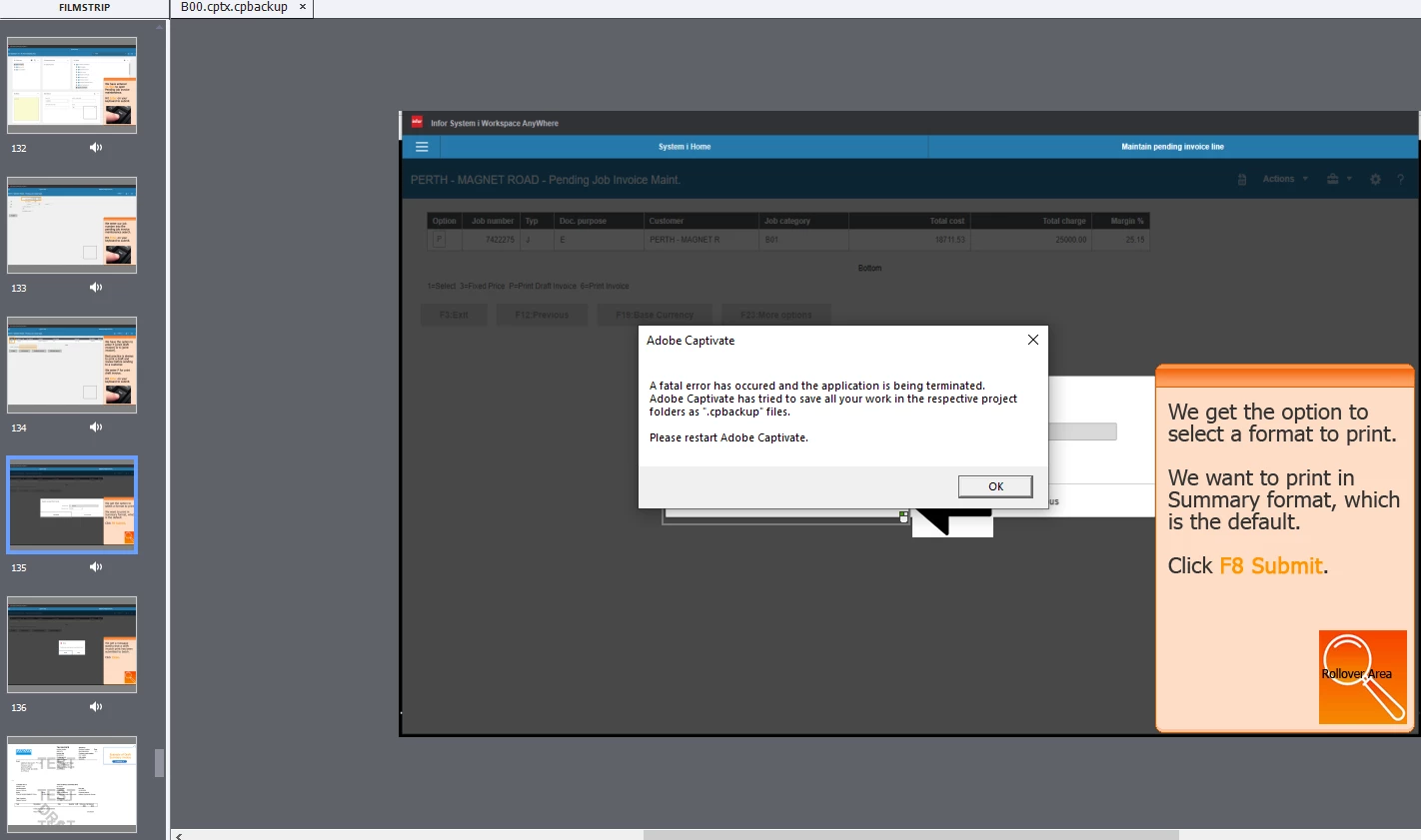Click the PERTH - MAGNET ROAD page title
1421x840 pixels.
(546, 180)
